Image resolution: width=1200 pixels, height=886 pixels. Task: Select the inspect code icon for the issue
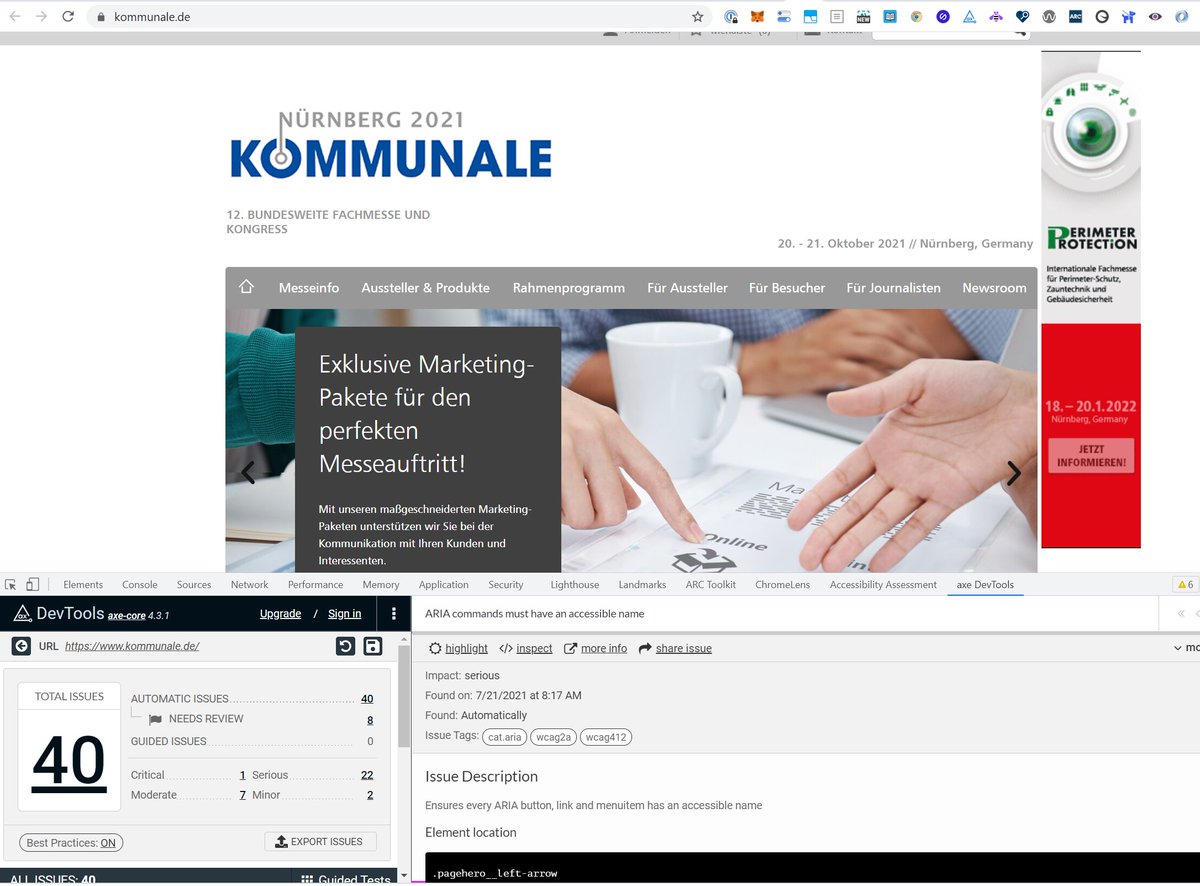508,648
